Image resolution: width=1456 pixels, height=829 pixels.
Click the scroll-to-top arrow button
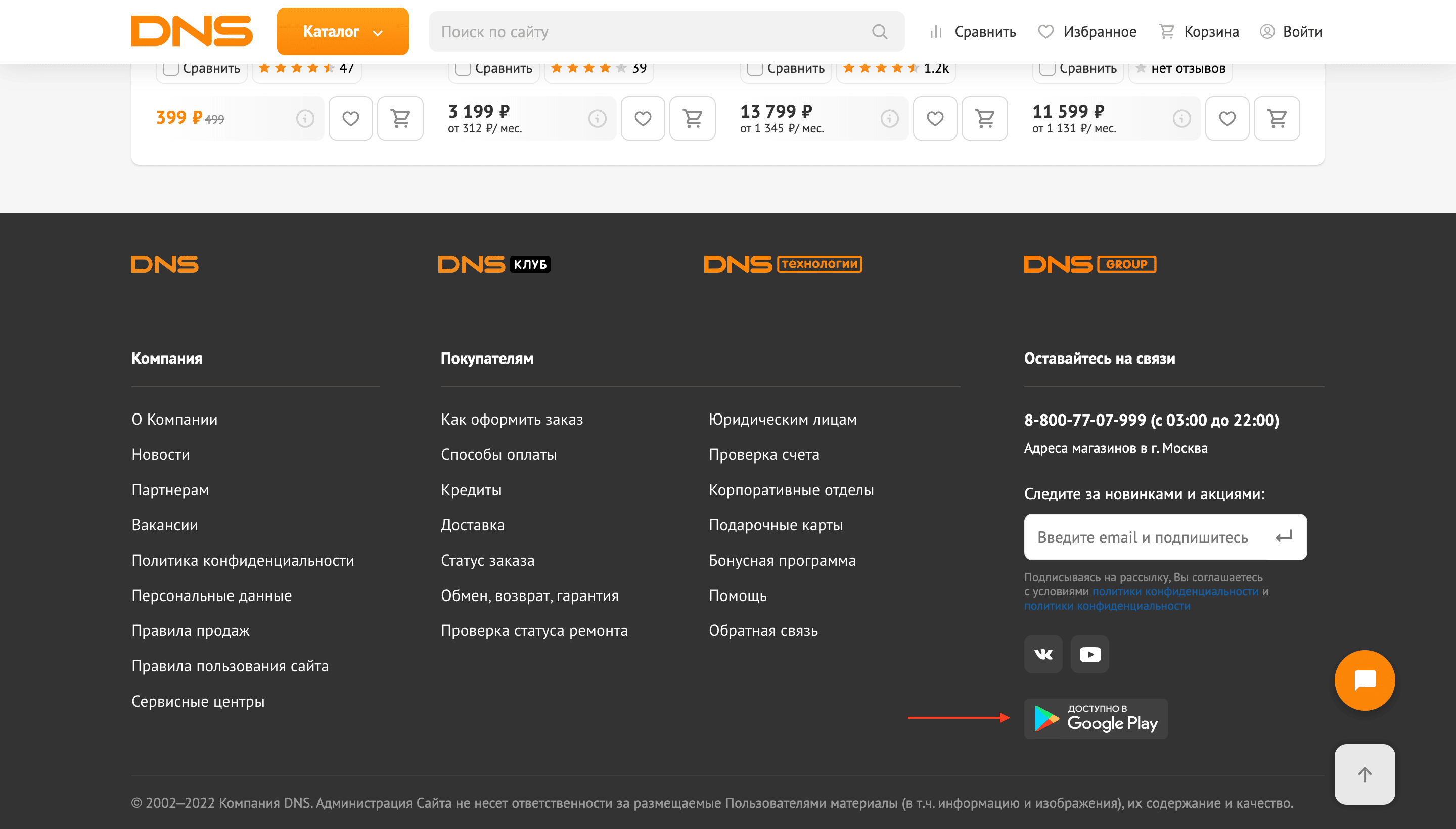tap(1364, 774)
